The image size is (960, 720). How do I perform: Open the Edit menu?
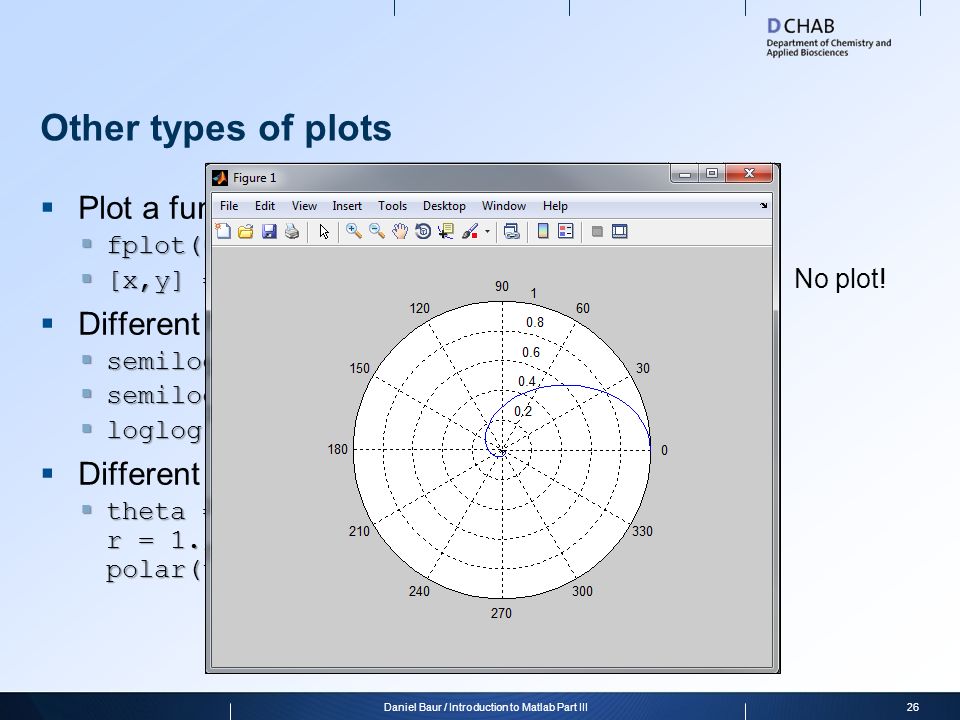(264, 206)
